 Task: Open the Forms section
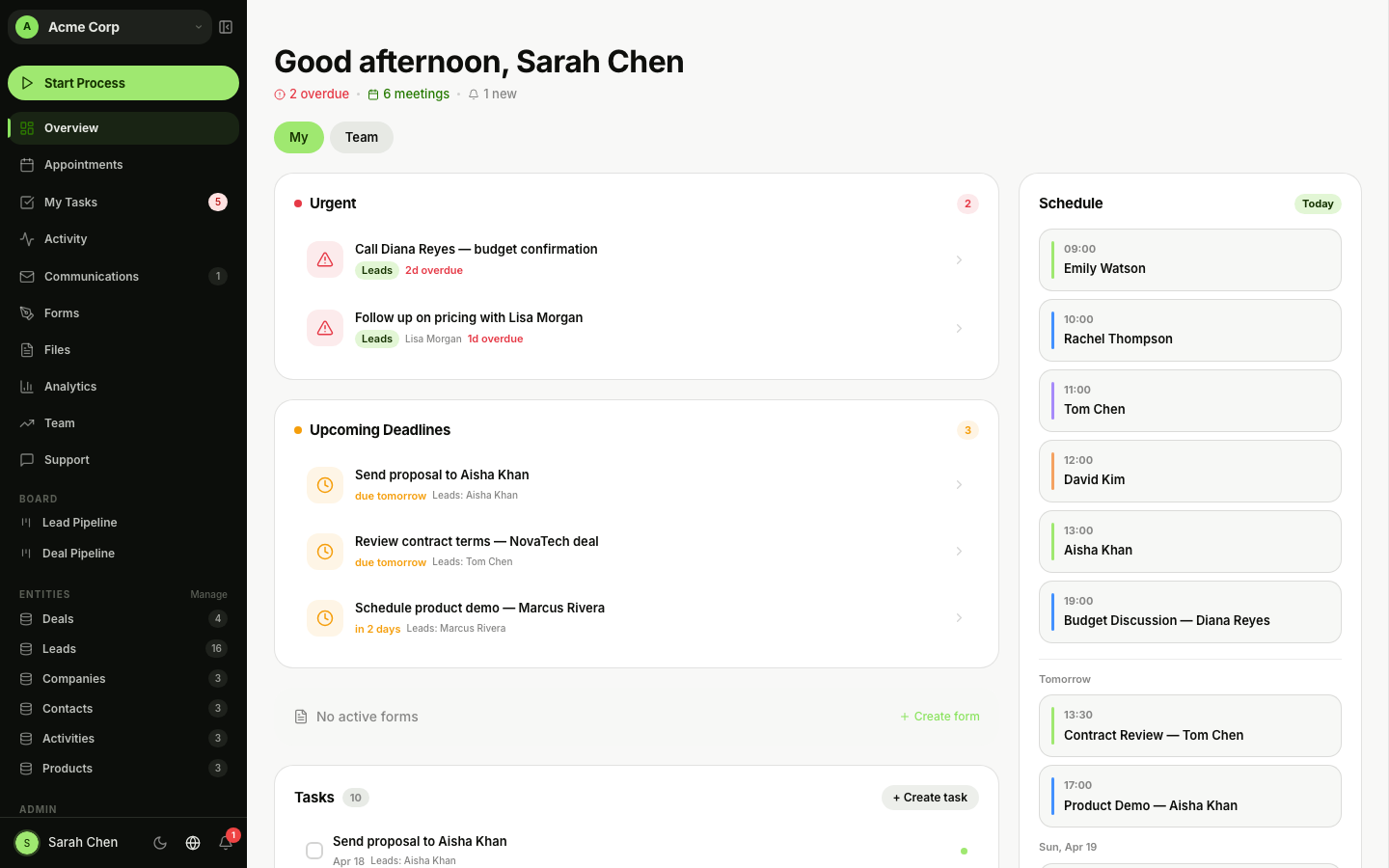(x=61, y=312)
